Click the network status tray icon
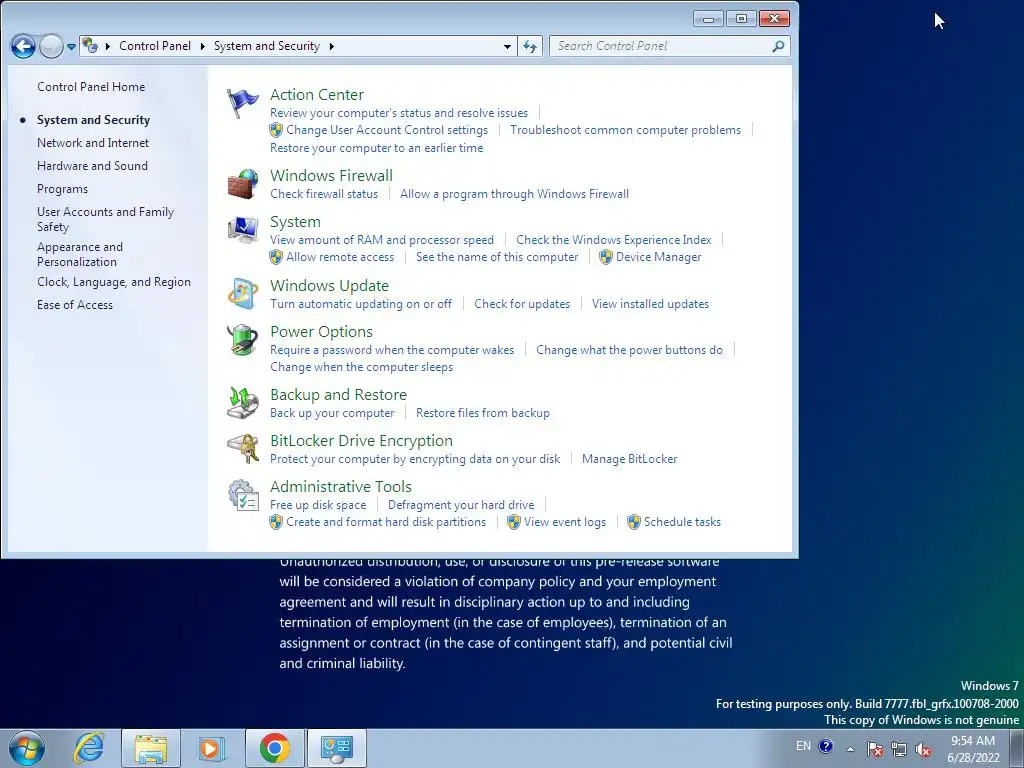 click(x=899, y=749)
